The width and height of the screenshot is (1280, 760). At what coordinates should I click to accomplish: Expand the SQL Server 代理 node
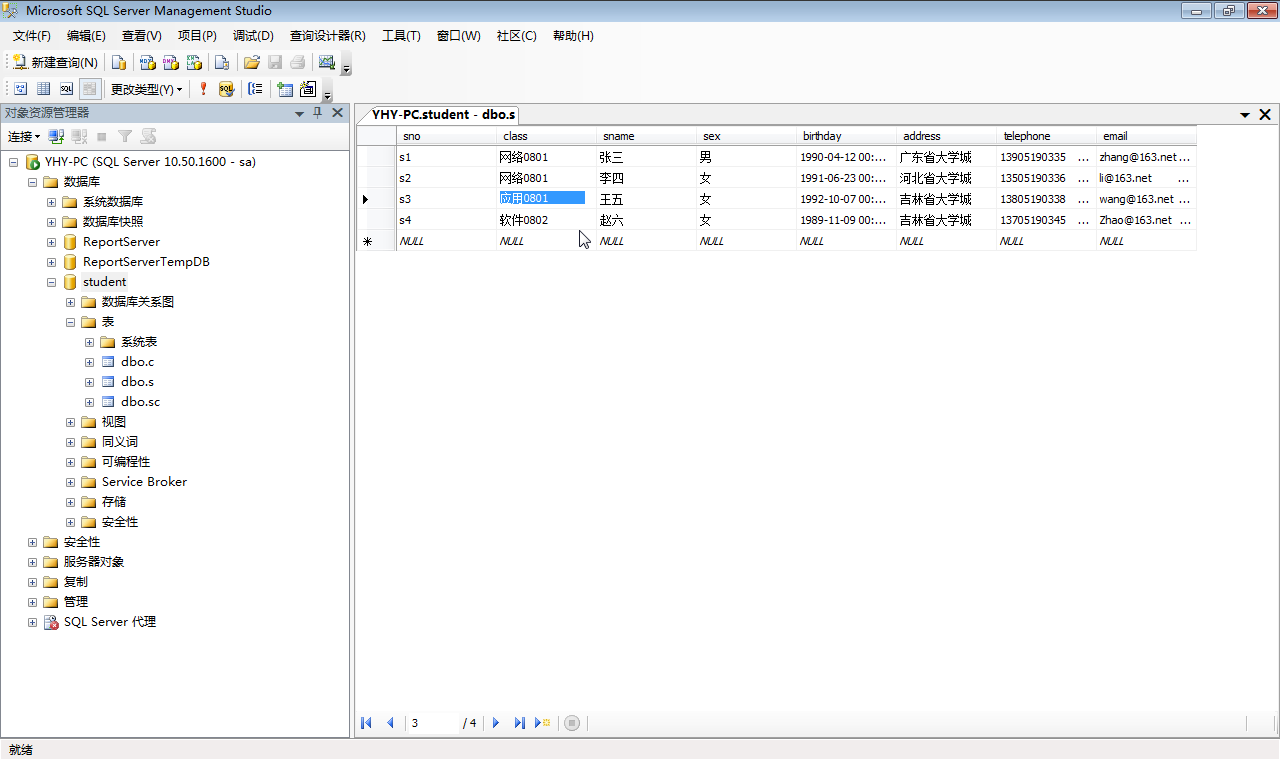click(32, 622)
